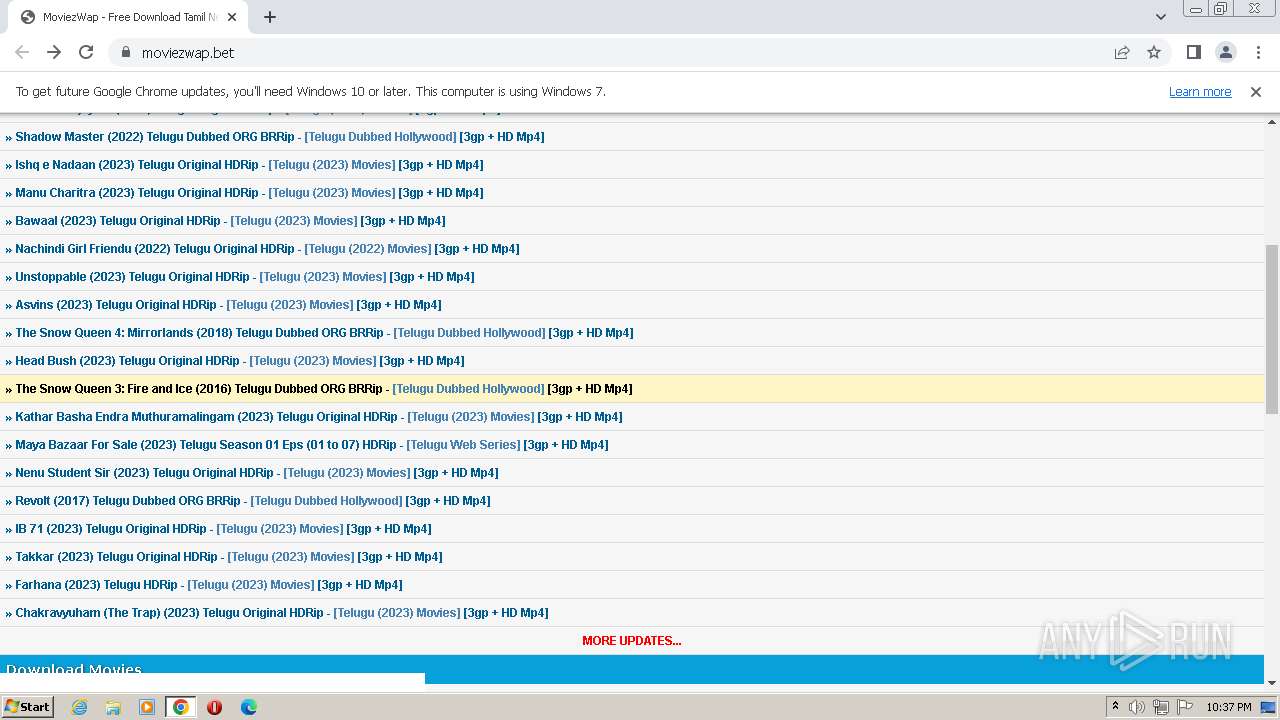Click the browser Back arrow
The width and height of the screenshot is (1280, 720).
22,52
